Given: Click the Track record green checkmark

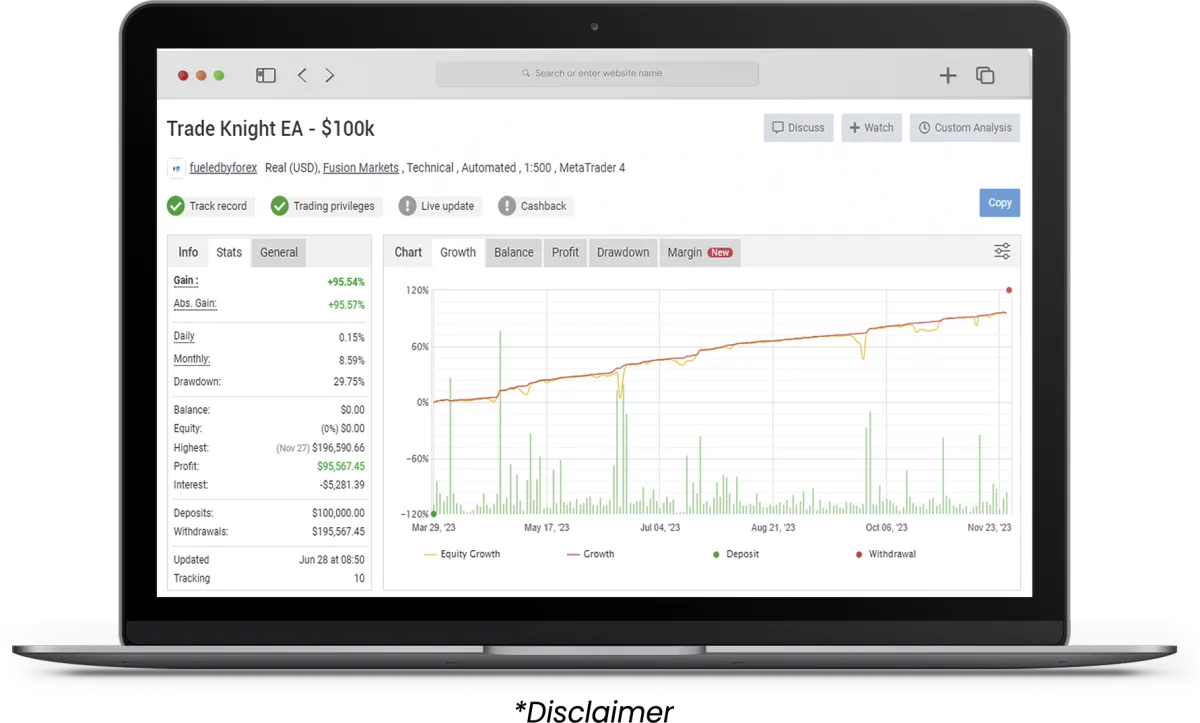Looking at the screenshot, I should [176, 206].
